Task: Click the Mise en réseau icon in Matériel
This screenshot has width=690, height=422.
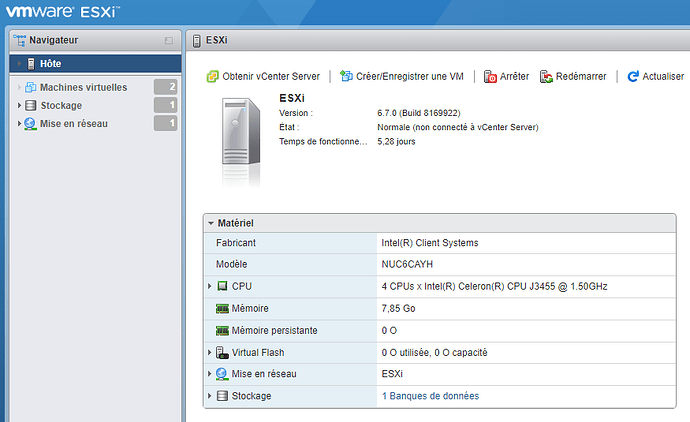Action: [x=222, y=374]
